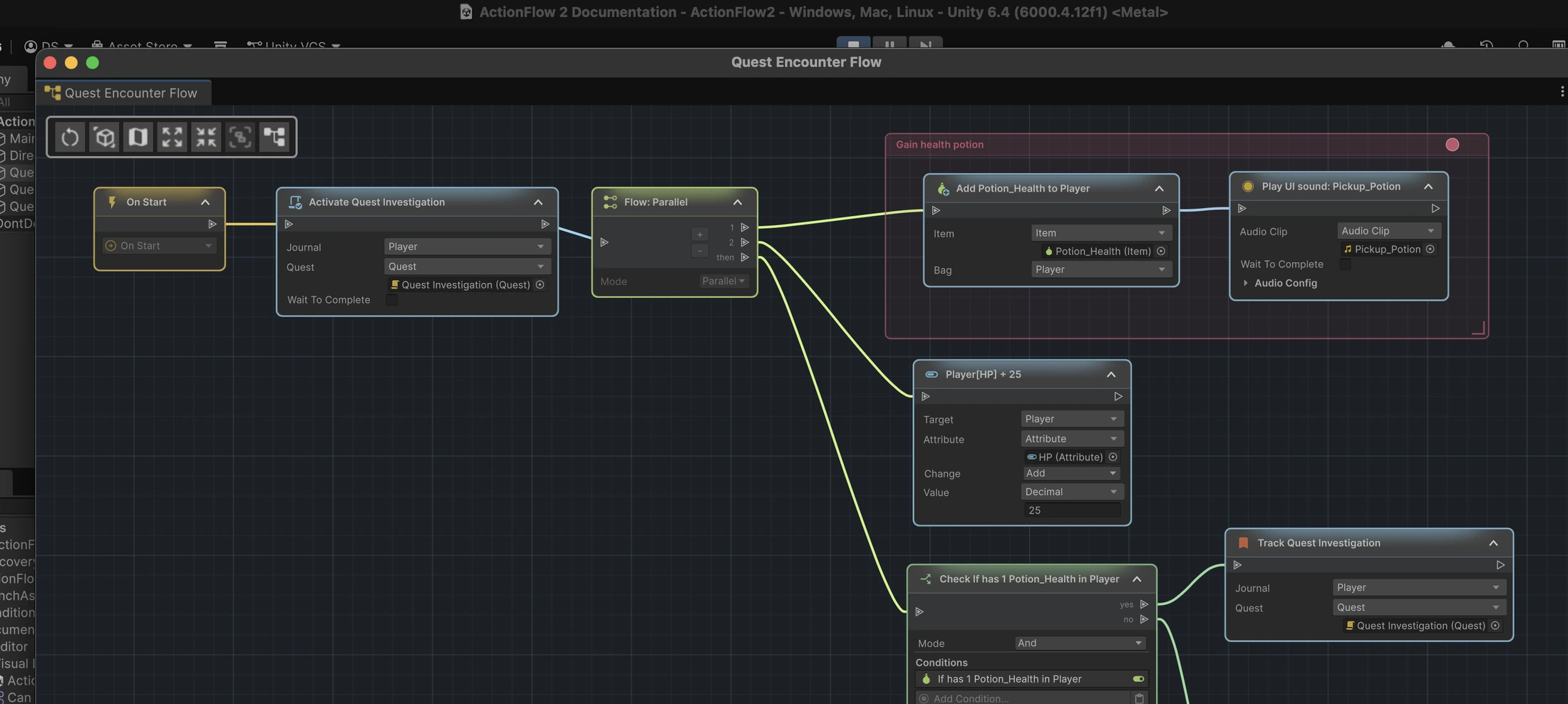
Task: Click the frame-selection toolbar icon
Action: (x=240, y=137)
